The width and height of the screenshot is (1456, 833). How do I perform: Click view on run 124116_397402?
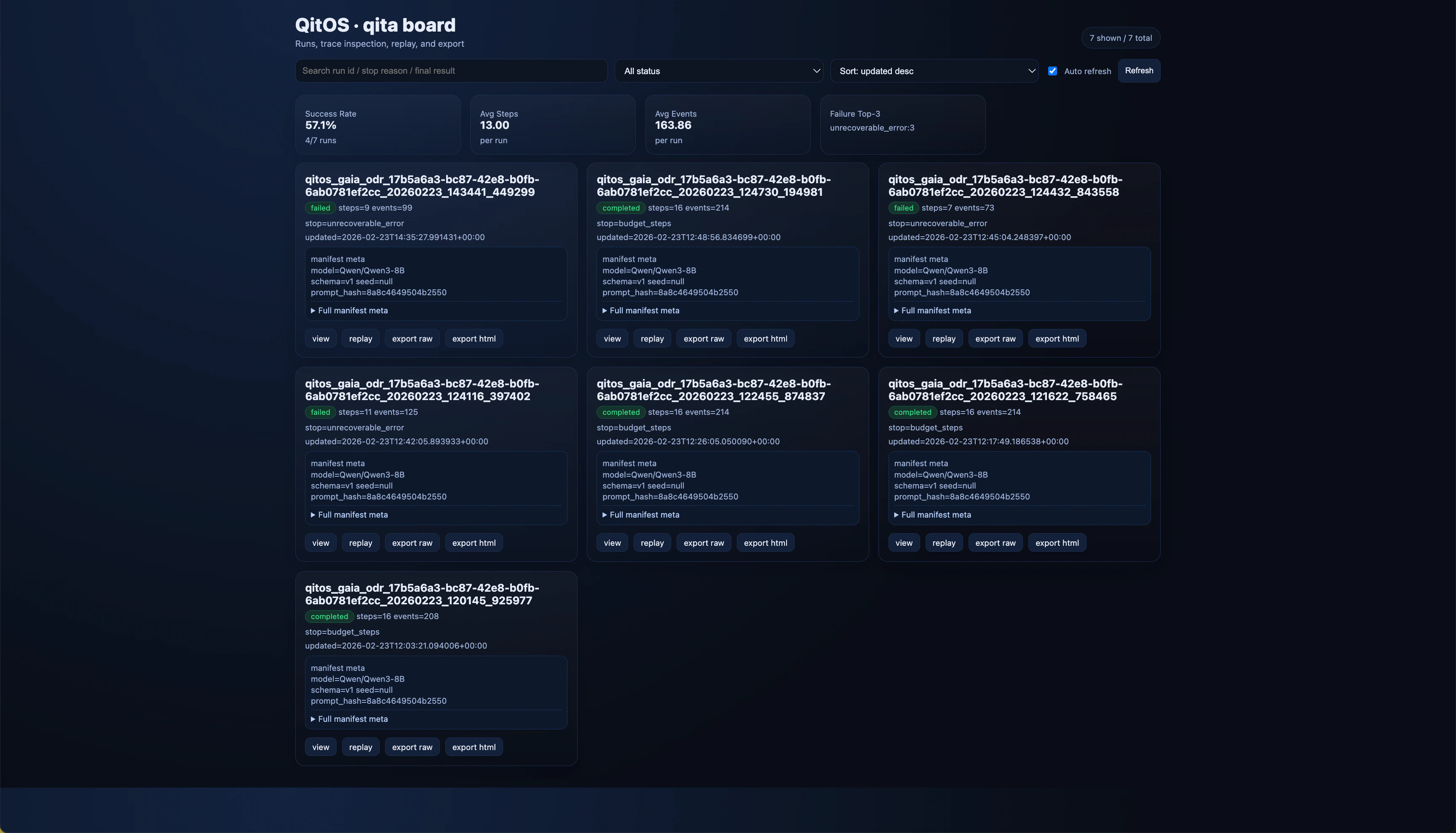(x=321, y=542)
